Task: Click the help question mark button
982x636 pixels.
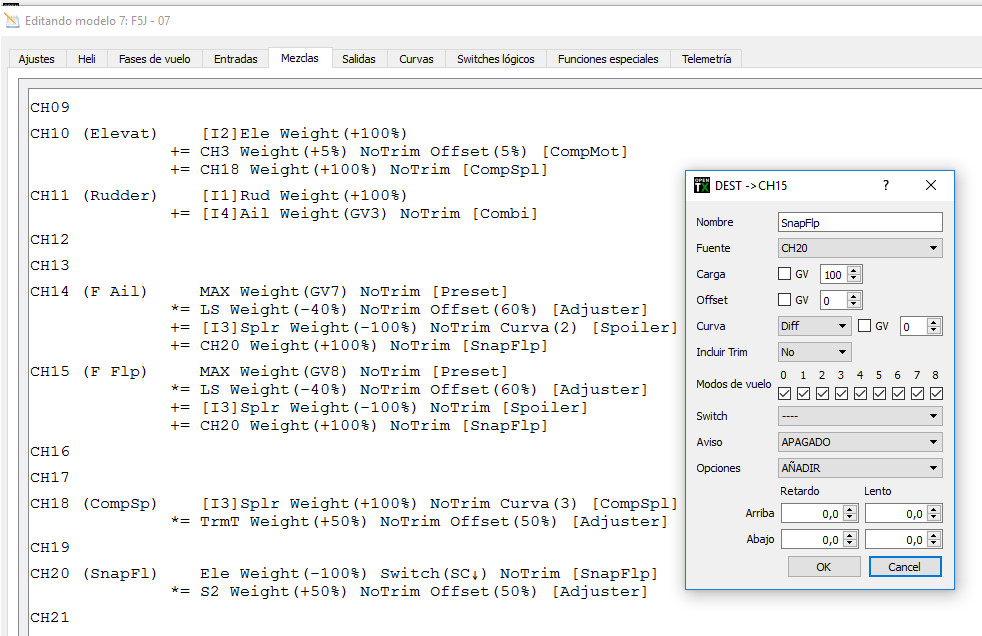Action: coord(885,186)
